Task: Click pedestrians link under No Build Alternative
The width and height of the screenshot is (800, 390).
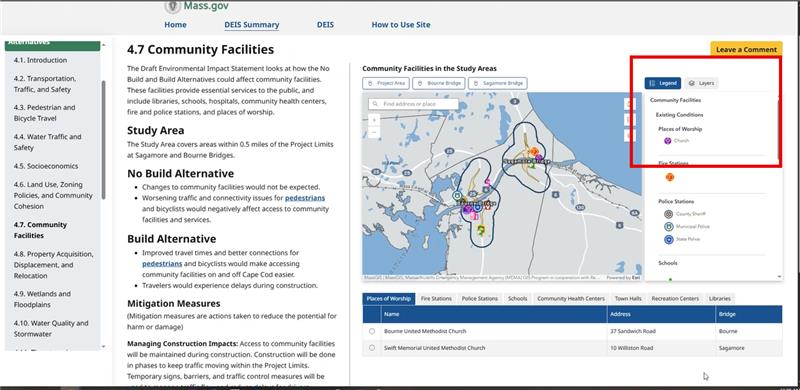Action: [305, 198]
